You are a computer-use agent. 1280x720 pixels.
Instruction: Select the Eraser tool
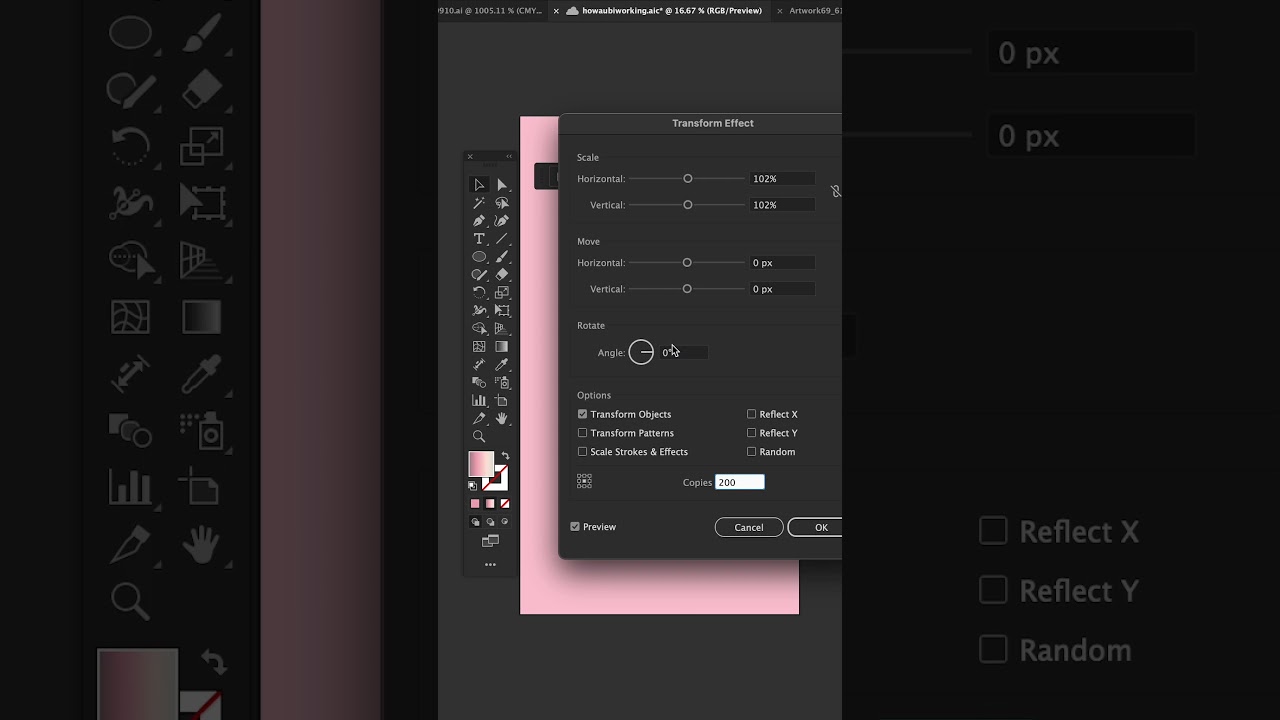click(502, 275)
